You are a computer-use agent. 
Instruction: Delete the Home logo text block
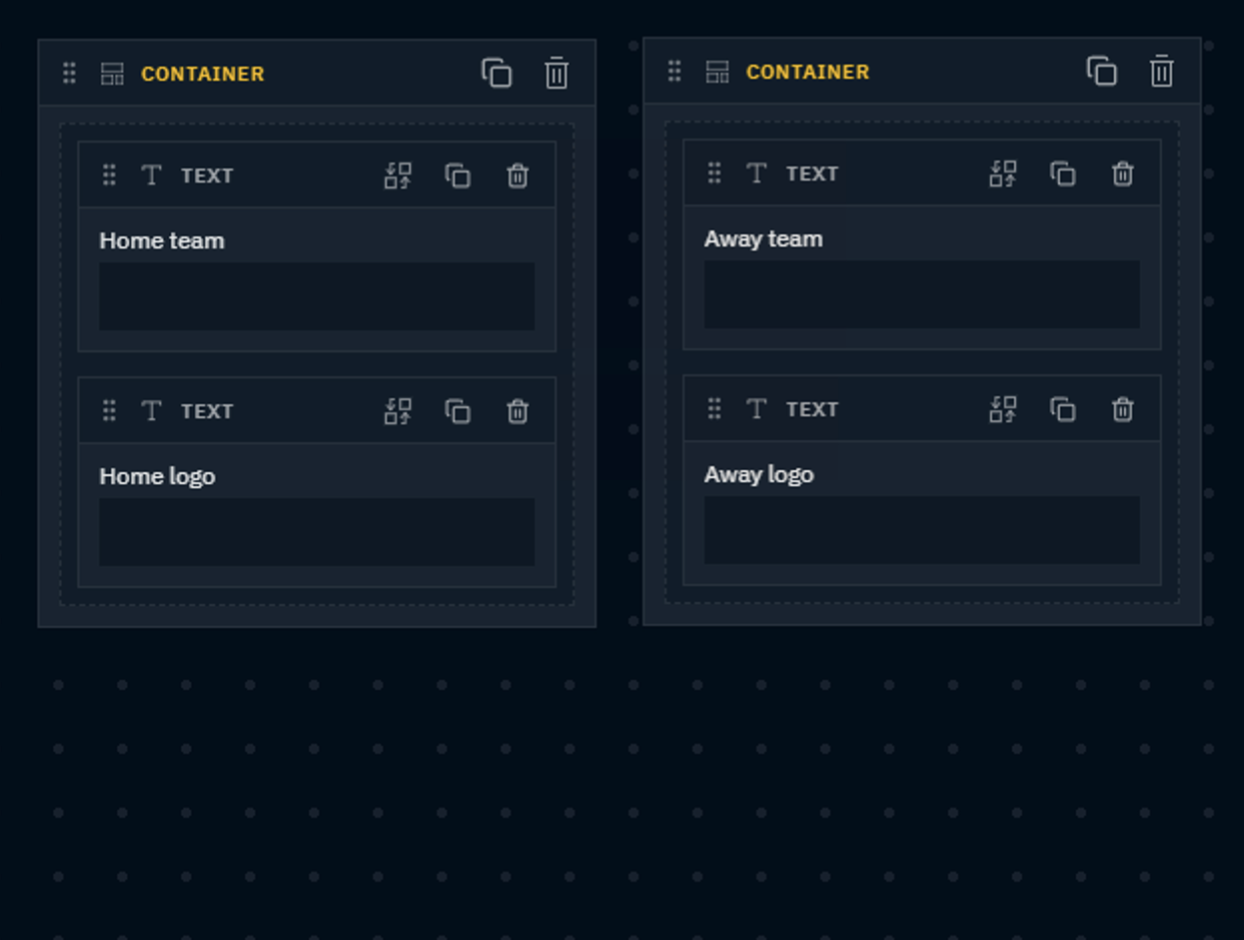(x=517, y=411)
